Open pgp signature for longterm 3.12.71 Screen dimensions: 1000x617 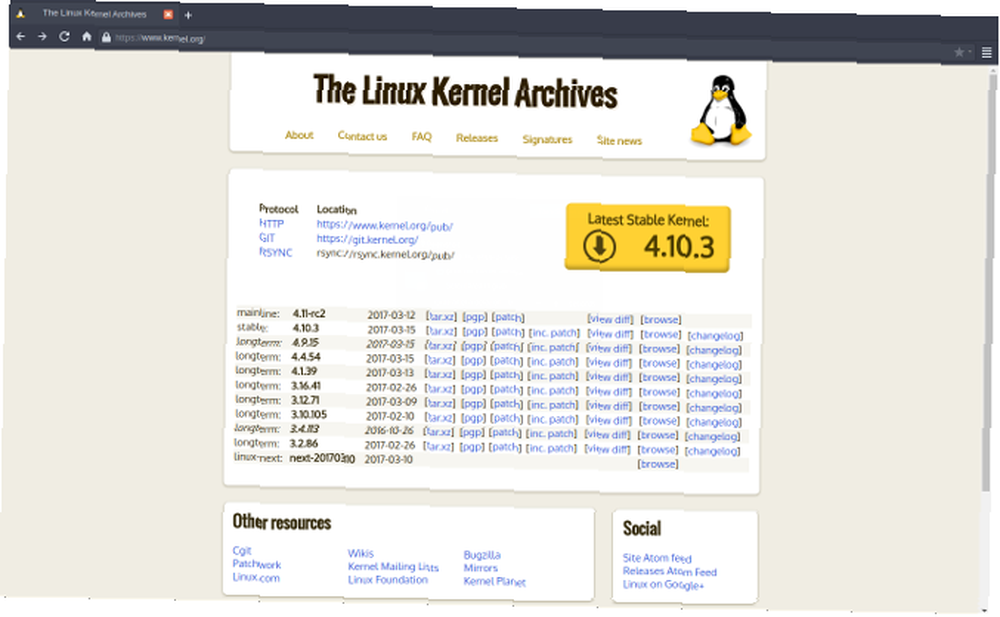pyautogui.click(x=473, y=404)
